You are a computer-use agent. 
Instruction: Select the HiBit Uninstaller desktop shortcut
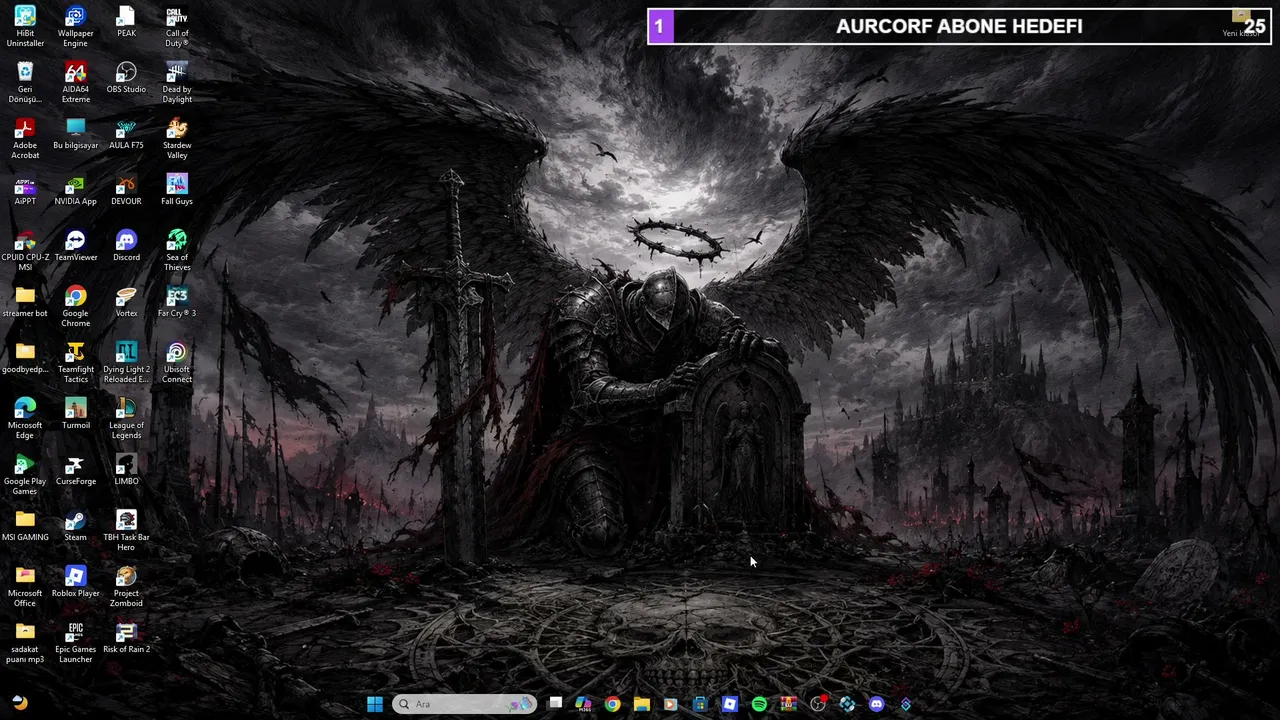point(25,27)
